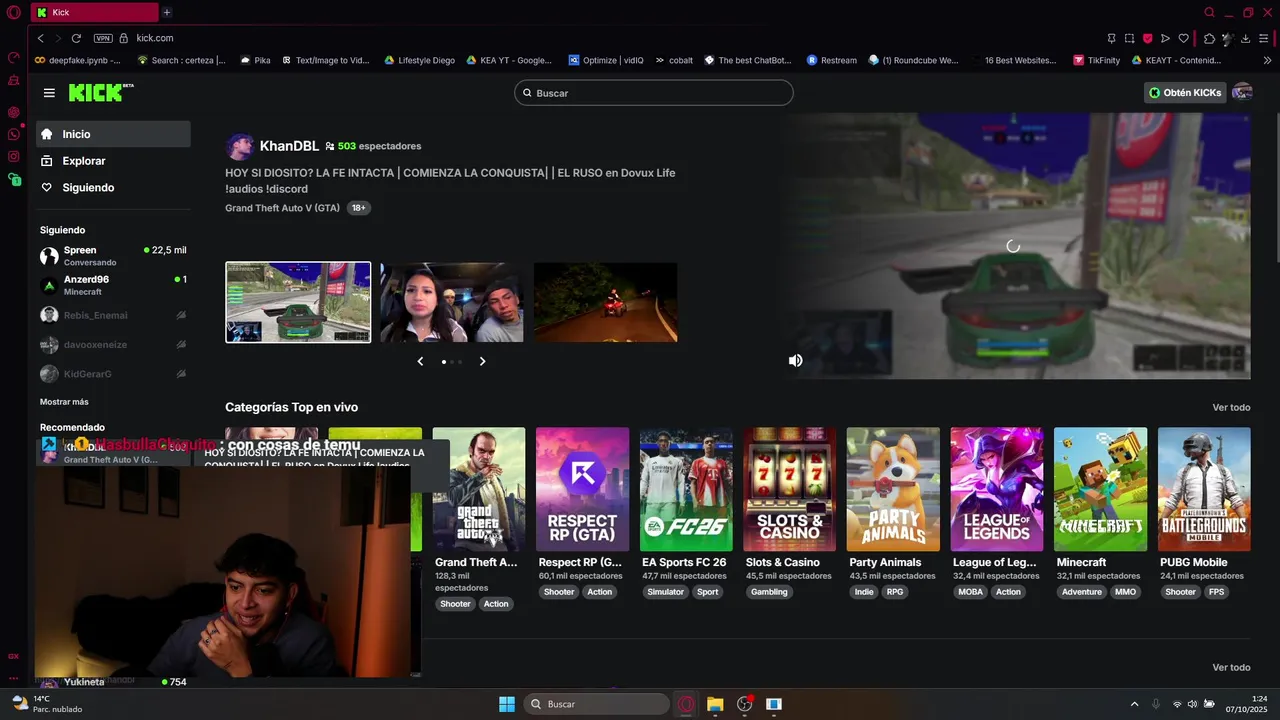Open the Lifestyle Diego bookmark
Screen dimensions: 1280x720
click(x=419, y=60)
